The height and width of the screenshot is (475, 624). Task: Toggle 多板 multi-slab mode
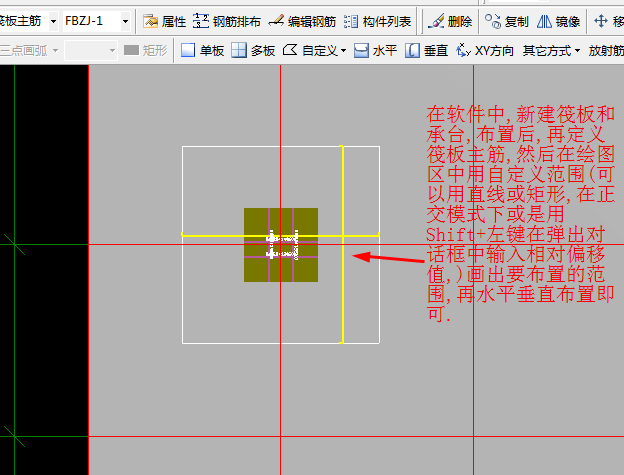tap(253, 51)
